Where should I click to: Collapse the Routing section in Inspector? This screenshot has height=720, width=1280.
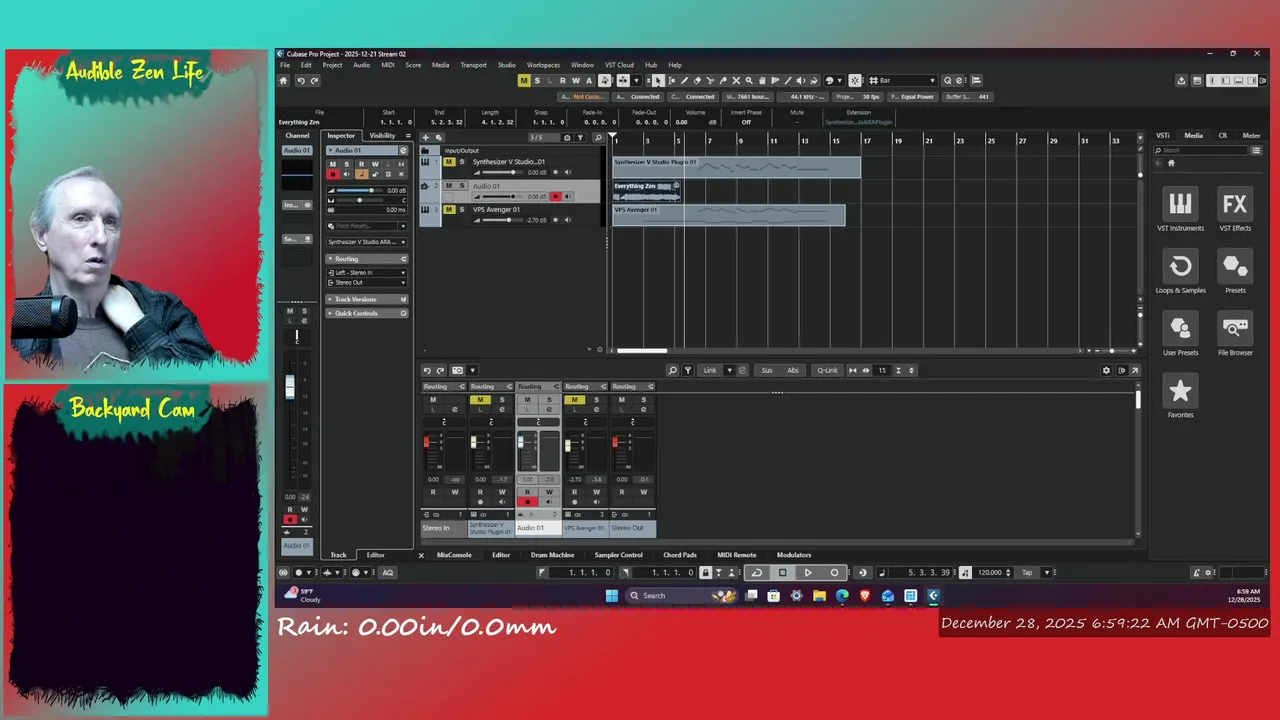(x=367, y=258)
